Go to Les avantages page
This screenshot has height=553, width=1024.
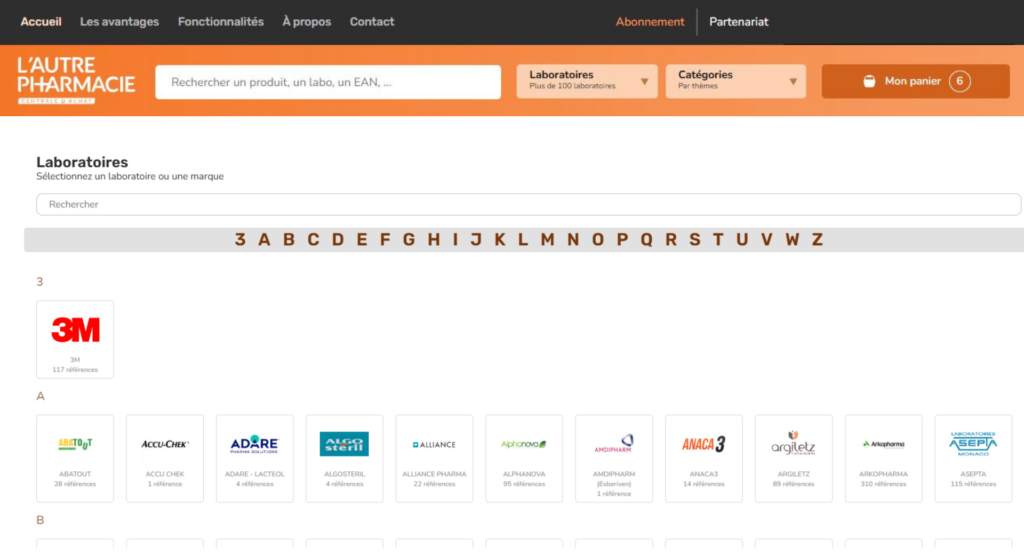[x=119, y=22]
